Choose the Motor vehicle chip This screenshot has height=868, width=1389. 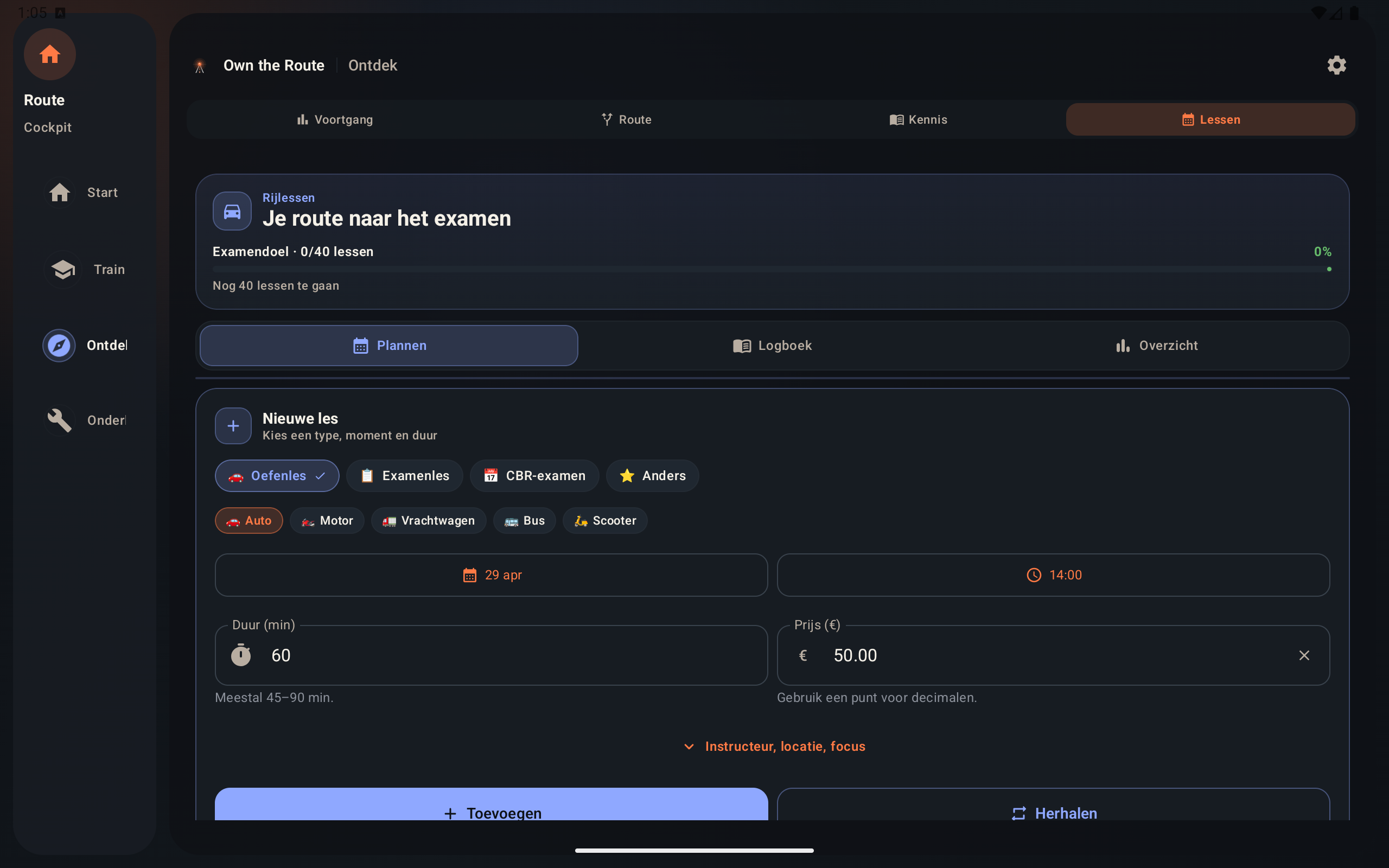[x=327, y=521]
